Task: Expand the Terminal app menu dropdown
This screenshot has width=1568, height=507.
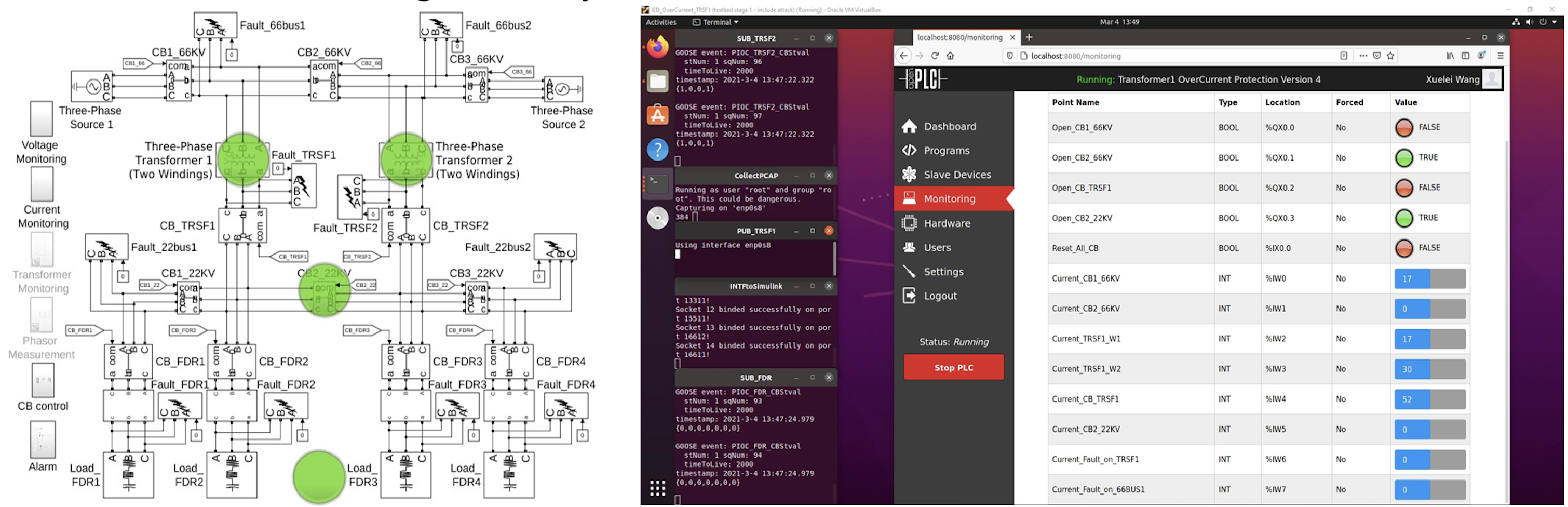Action: tap(715, 22)
